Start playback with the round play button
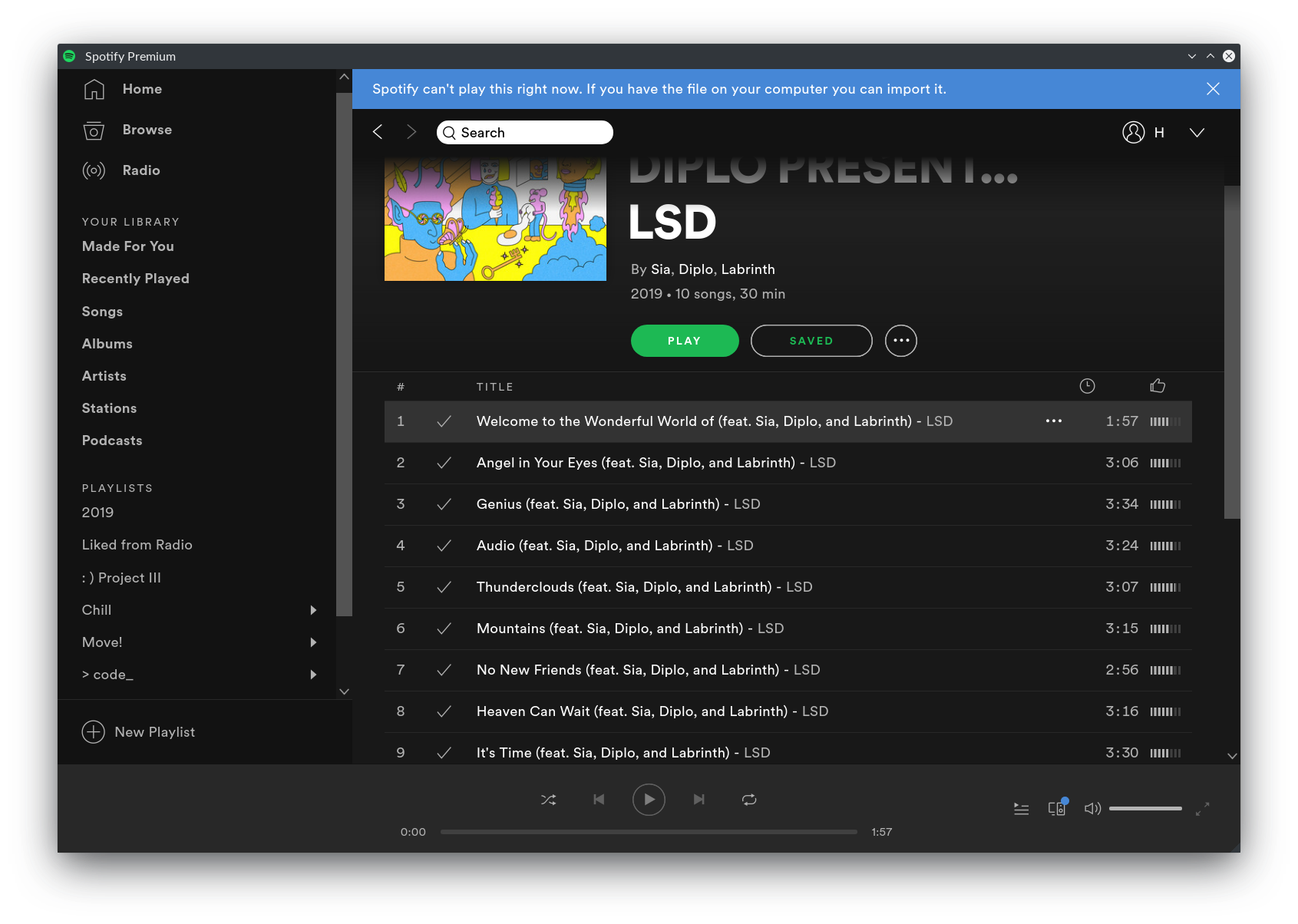This screenshot has width=1298, height=924. coord(649,800)
